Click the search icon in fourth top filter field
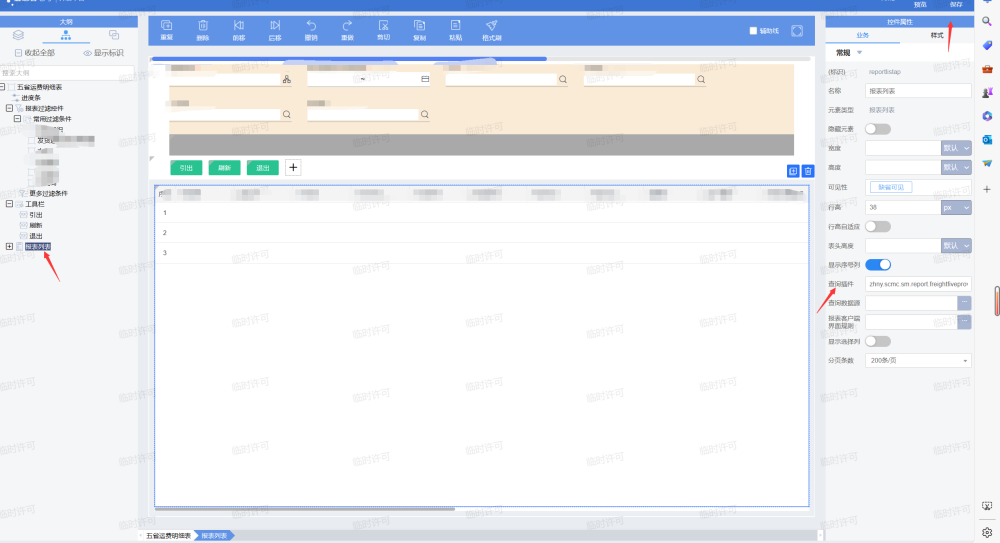This screenshot has height=543, width=1000. pyautogui.click(x=701, y=79)
